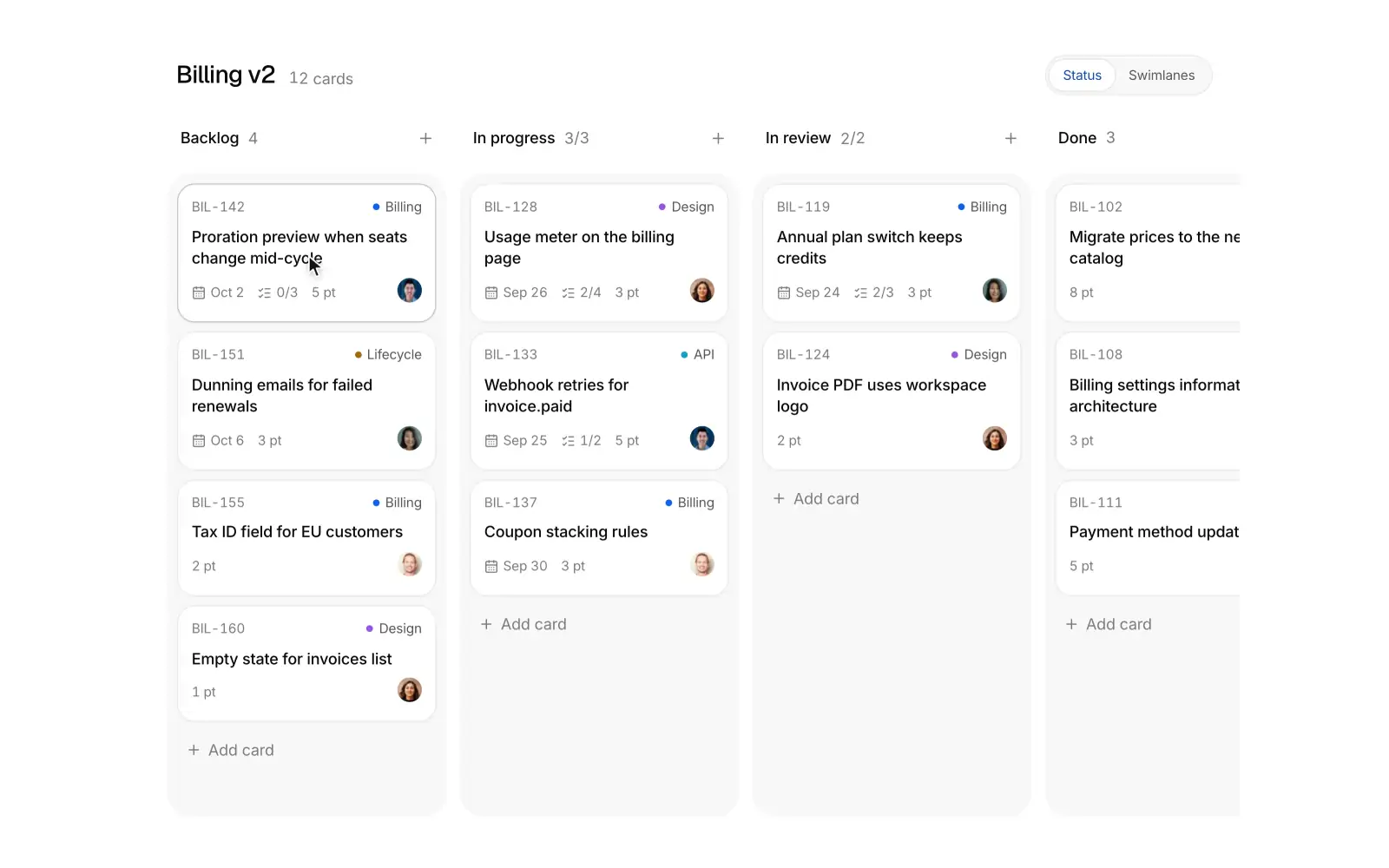Open the Tax ID field for EU customers card

tap(306, 538)
